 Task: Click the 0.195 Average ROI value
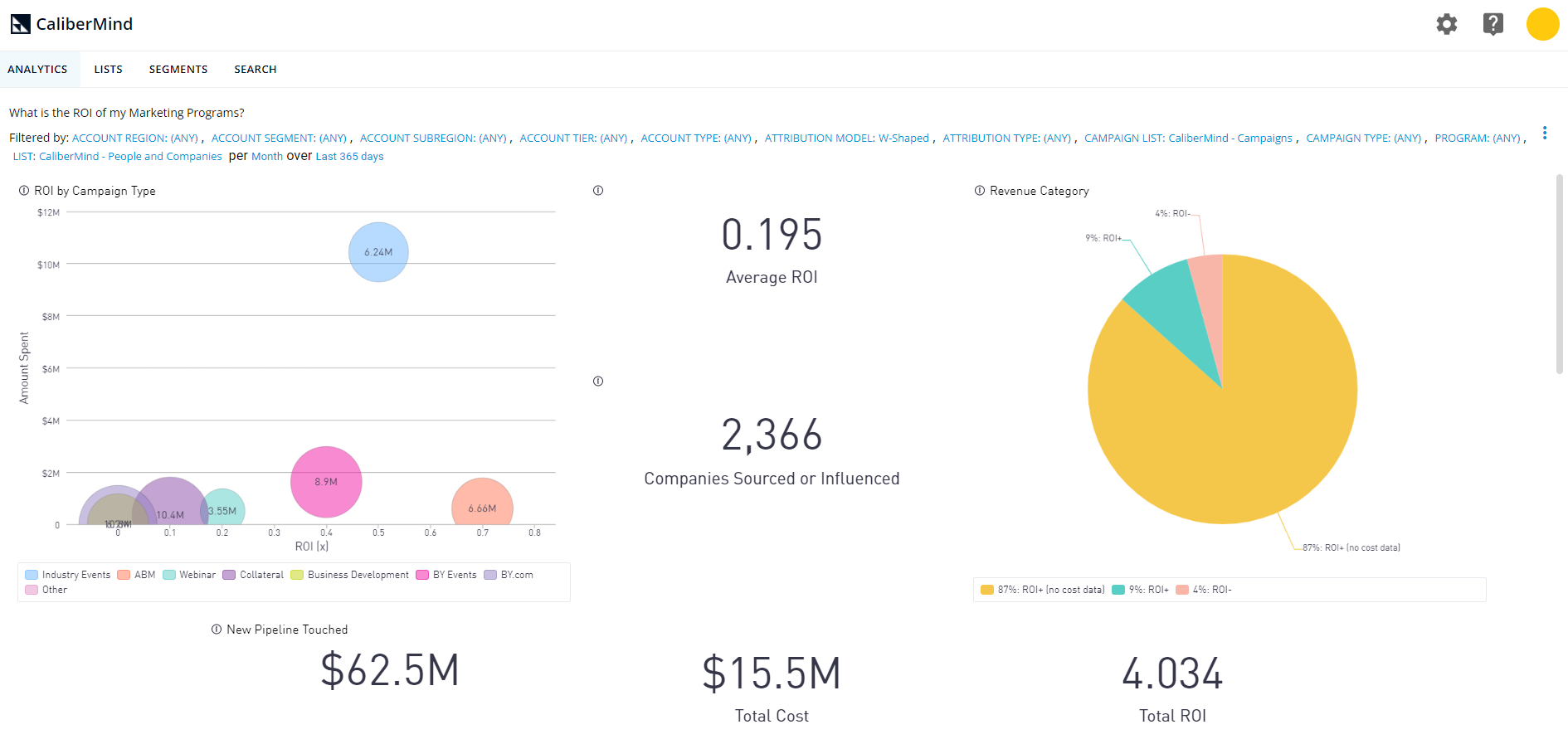tap(772, 235)
